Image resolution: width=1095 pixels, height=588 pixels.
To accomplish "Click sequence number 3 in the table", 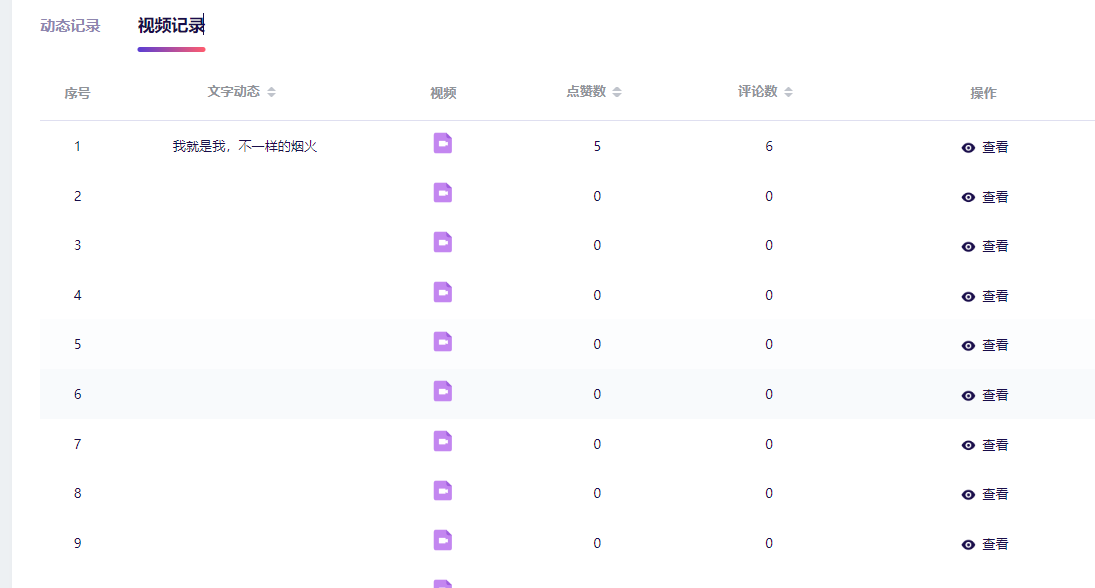I will pyautogui.click(x=78, y=245).
